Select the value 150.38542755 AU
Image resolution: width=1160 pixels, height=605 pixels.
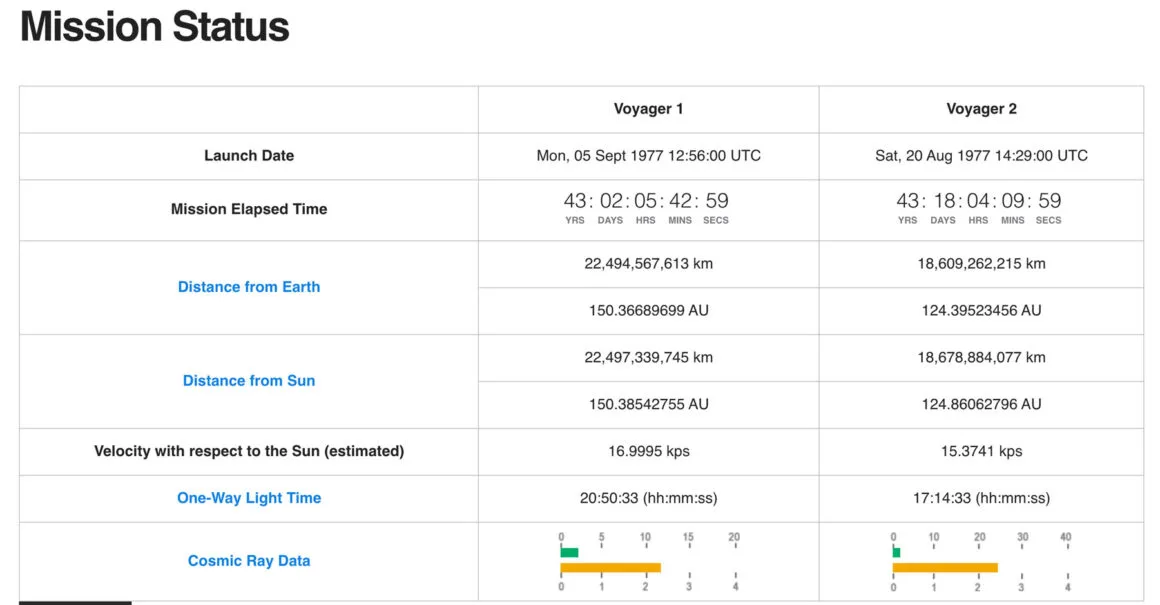point(648,405)
